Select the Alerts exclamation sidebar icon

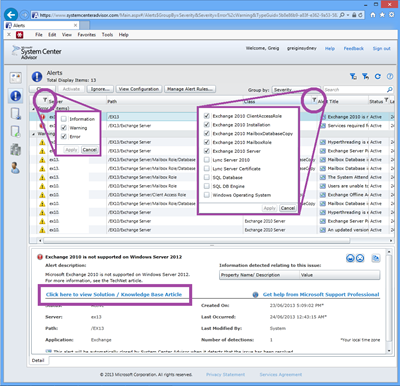pyautogui.click(x=16, y=96)
